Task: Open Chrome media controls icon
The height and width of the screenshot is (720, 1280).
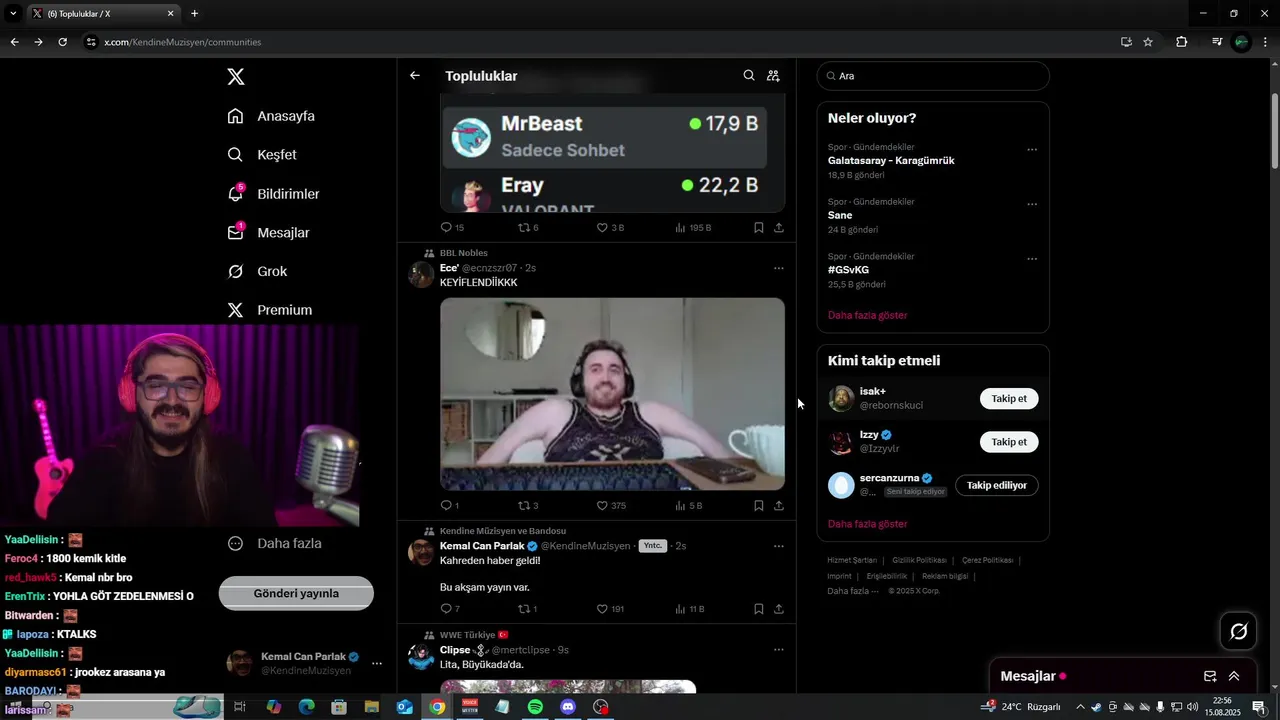Action: (1217, 42)
